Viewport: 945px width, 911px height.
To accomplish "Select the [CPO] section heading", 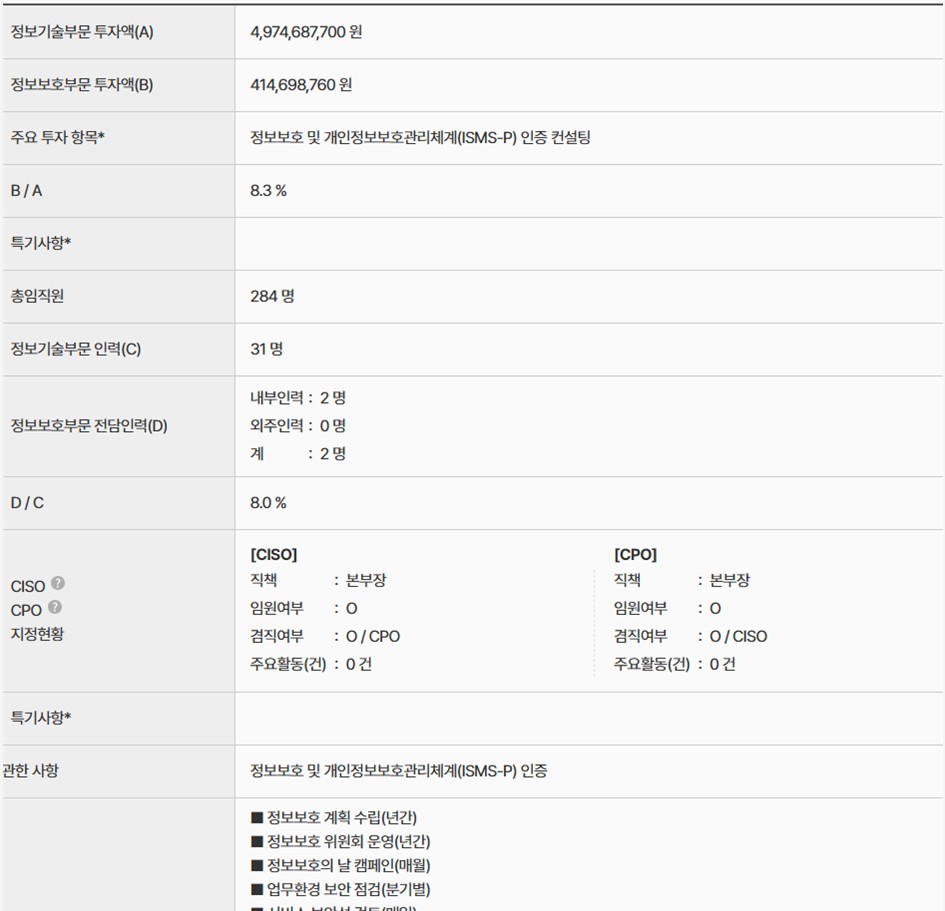I will [635, 555].
